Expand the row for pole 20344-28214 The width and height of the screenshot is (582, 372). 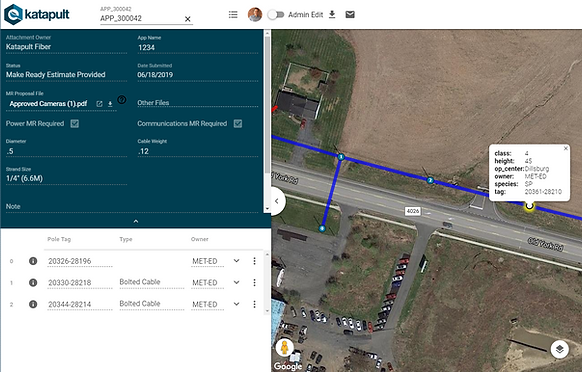click(236, 304)
